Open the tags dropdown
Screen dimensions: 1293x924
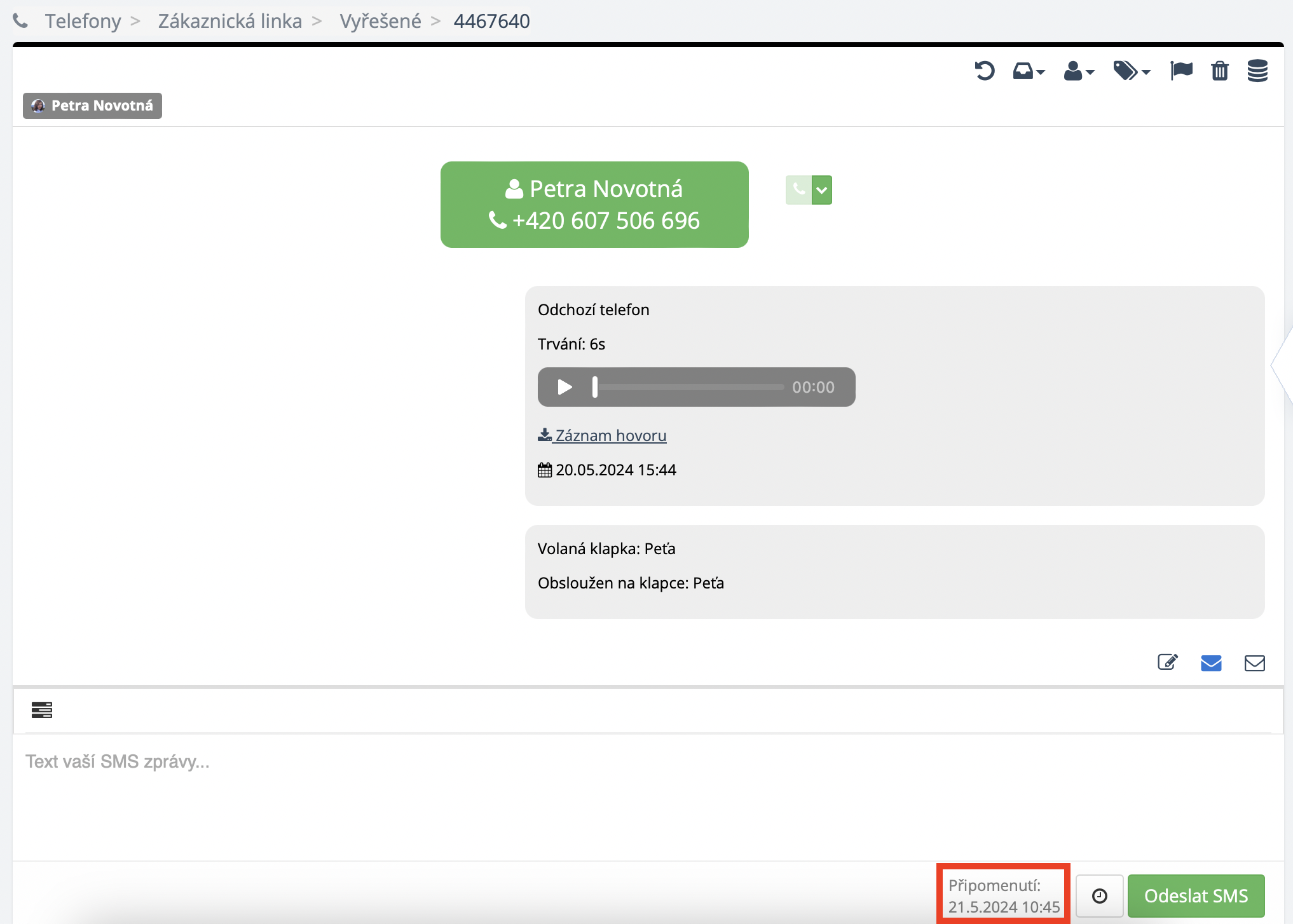click(x=1131, y=71)
